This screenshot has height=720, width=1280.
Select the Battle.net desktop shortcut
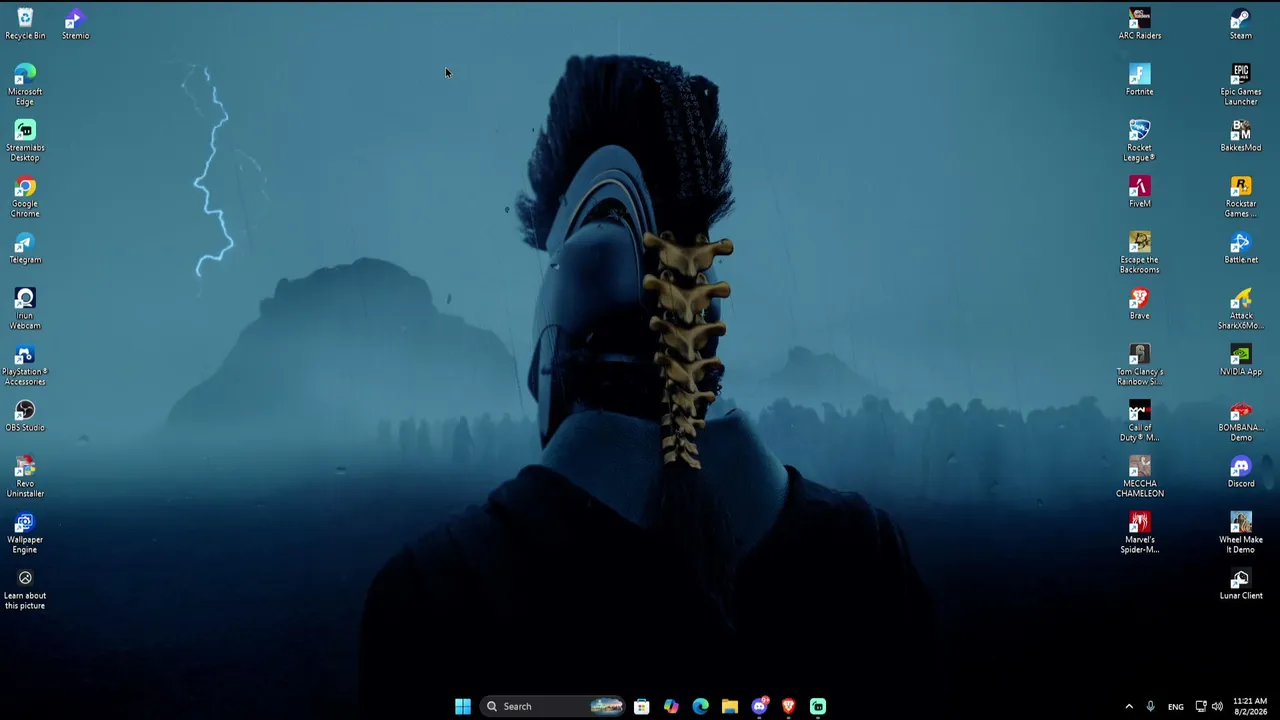[x=1241, y=248]
